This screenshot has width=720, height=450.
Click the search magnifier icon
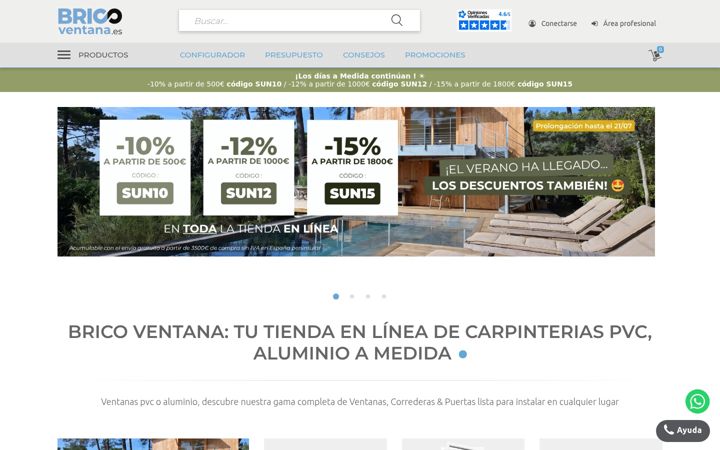point(397,20)
